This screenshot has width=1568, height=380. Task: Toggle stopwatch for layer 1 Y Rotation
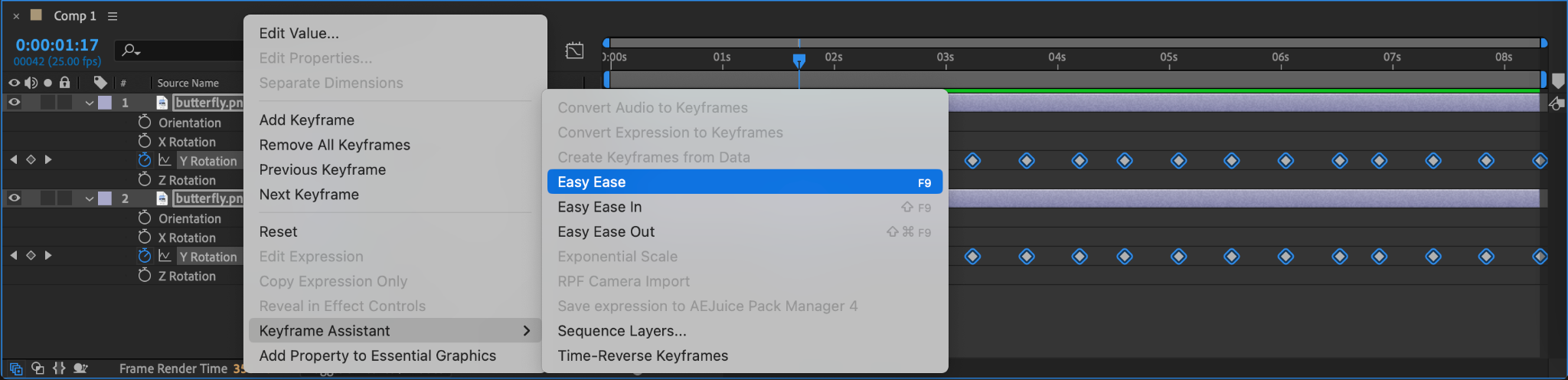pyautogui.click(x=145, y=160)
